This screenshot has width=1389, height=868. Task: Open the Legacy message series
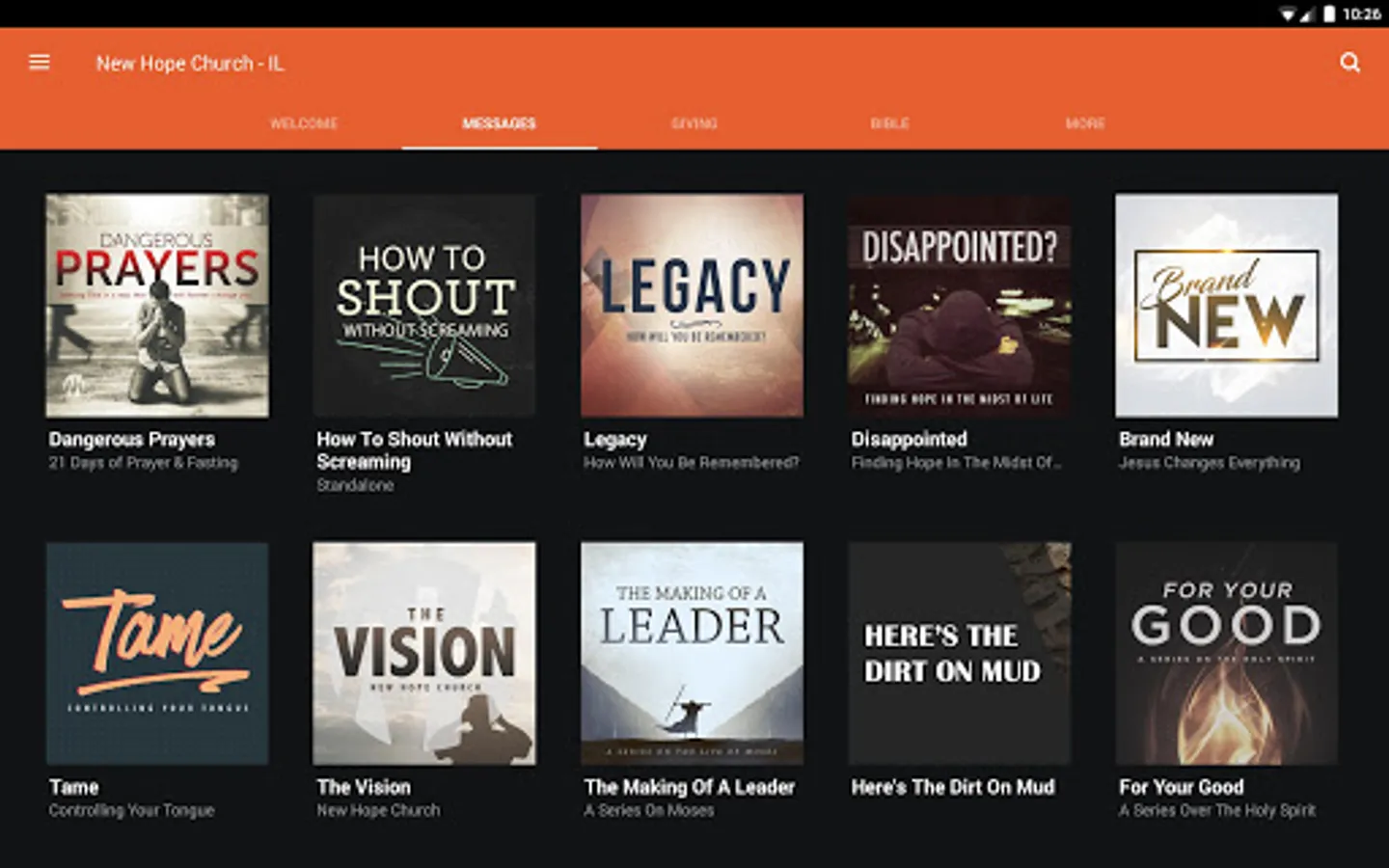click(x=692, y=306)
